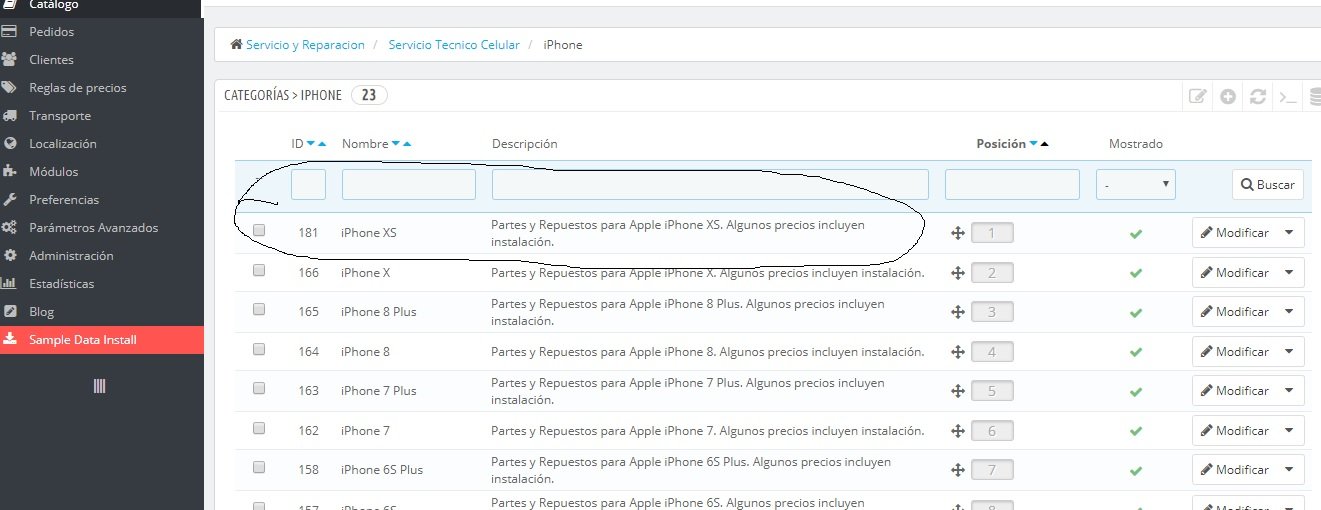1321x510 pixels.
Task: Toggle Mostrado checkmark for iPhone XS
Action: point(1135,234)
